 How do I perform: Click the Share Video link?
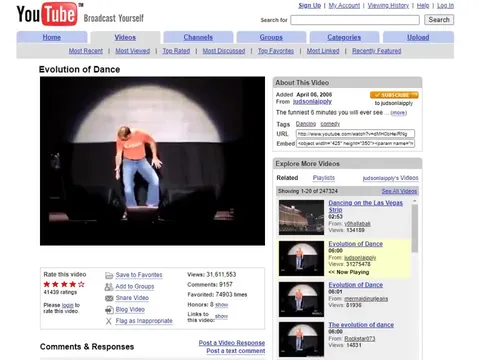(x=132, y=298)
